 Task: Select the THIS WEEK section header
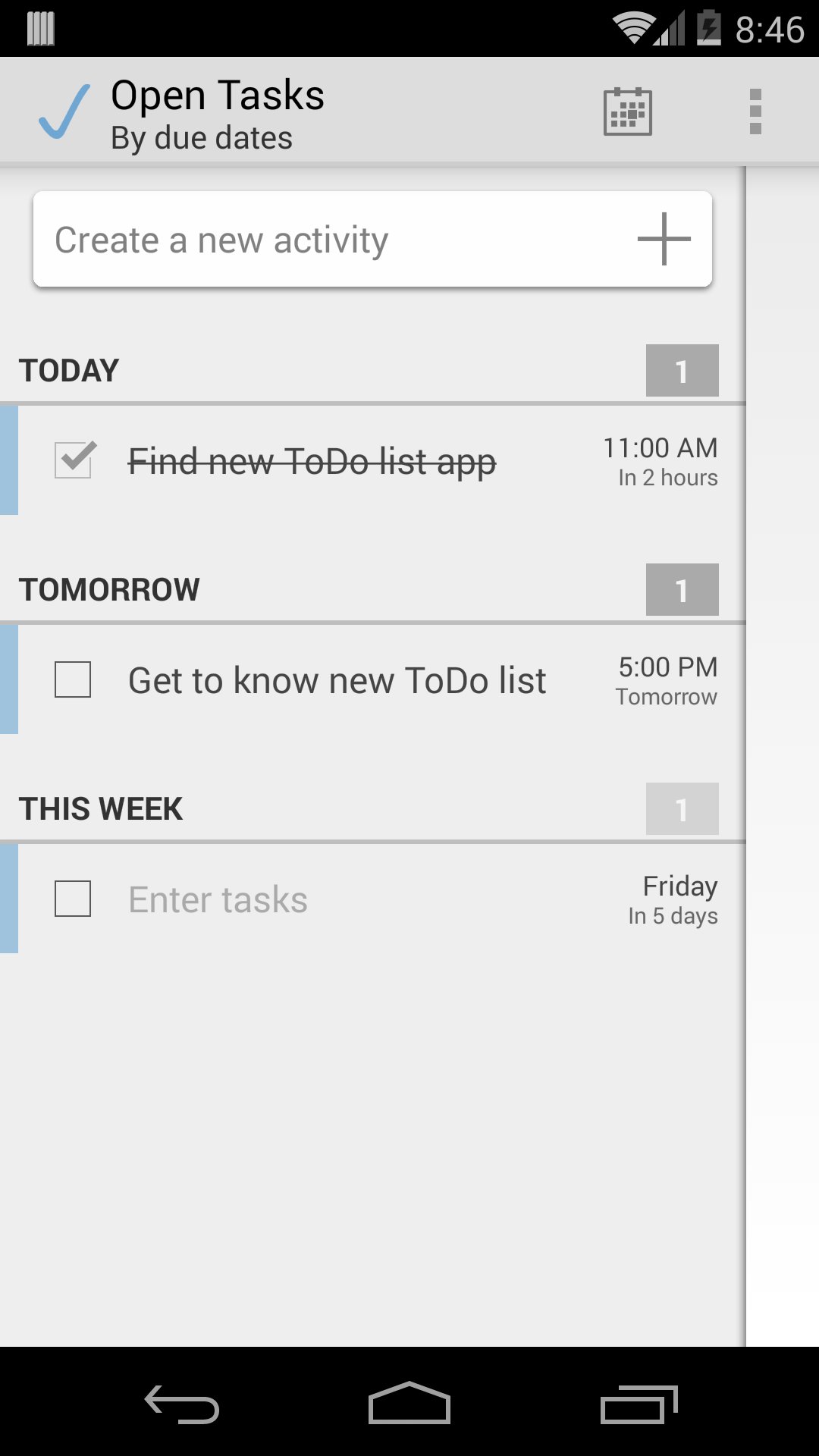point(101,809)
